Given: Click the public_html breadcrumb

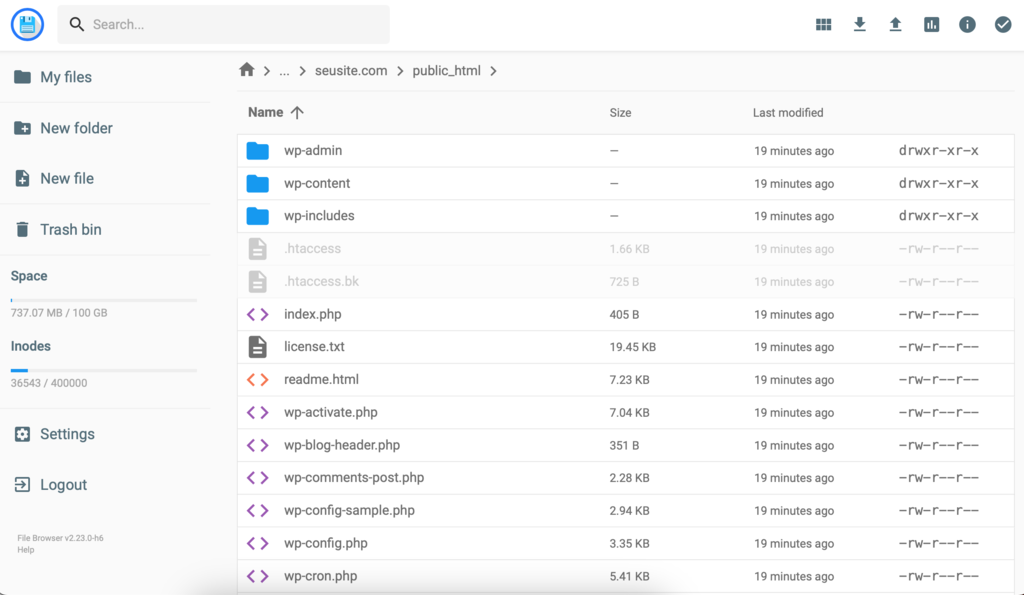Looking at the screenshot, I should (x=446, y=71).
